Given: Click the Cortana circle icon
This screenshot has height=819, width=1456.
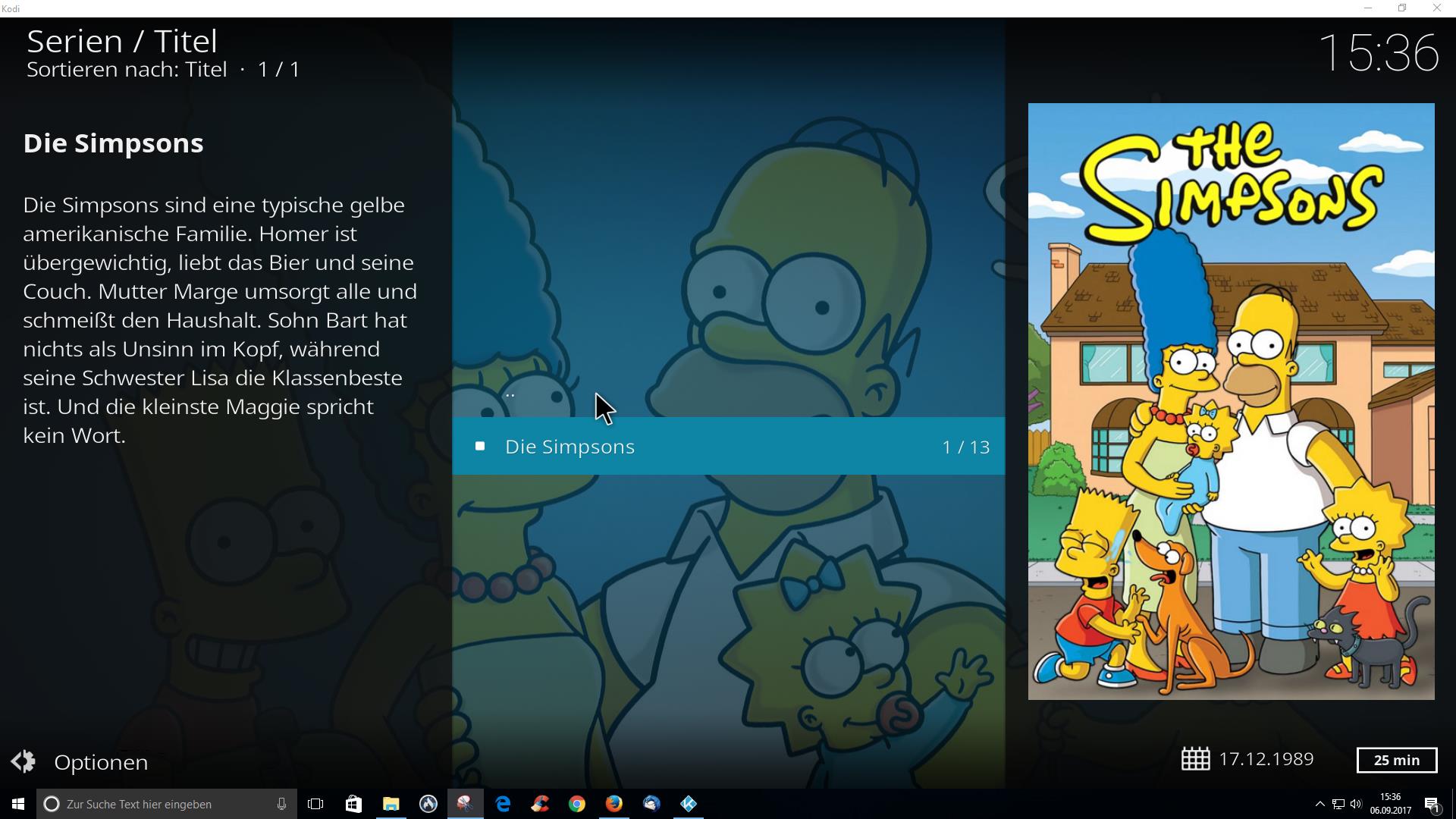Looking at the screenshot, I should (51, 804).
